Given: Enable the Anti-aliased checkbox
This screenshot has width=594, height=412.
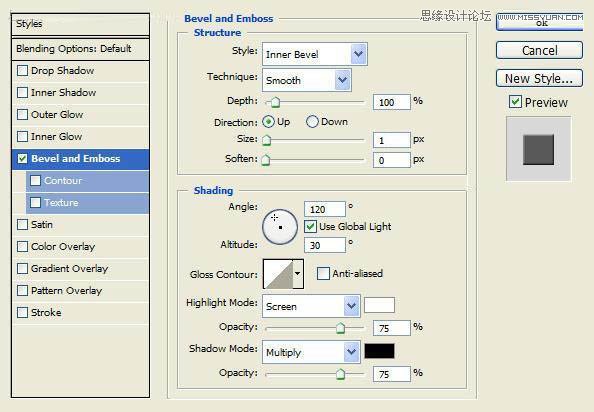Looking at the screenshot, I should coord(323,273).
